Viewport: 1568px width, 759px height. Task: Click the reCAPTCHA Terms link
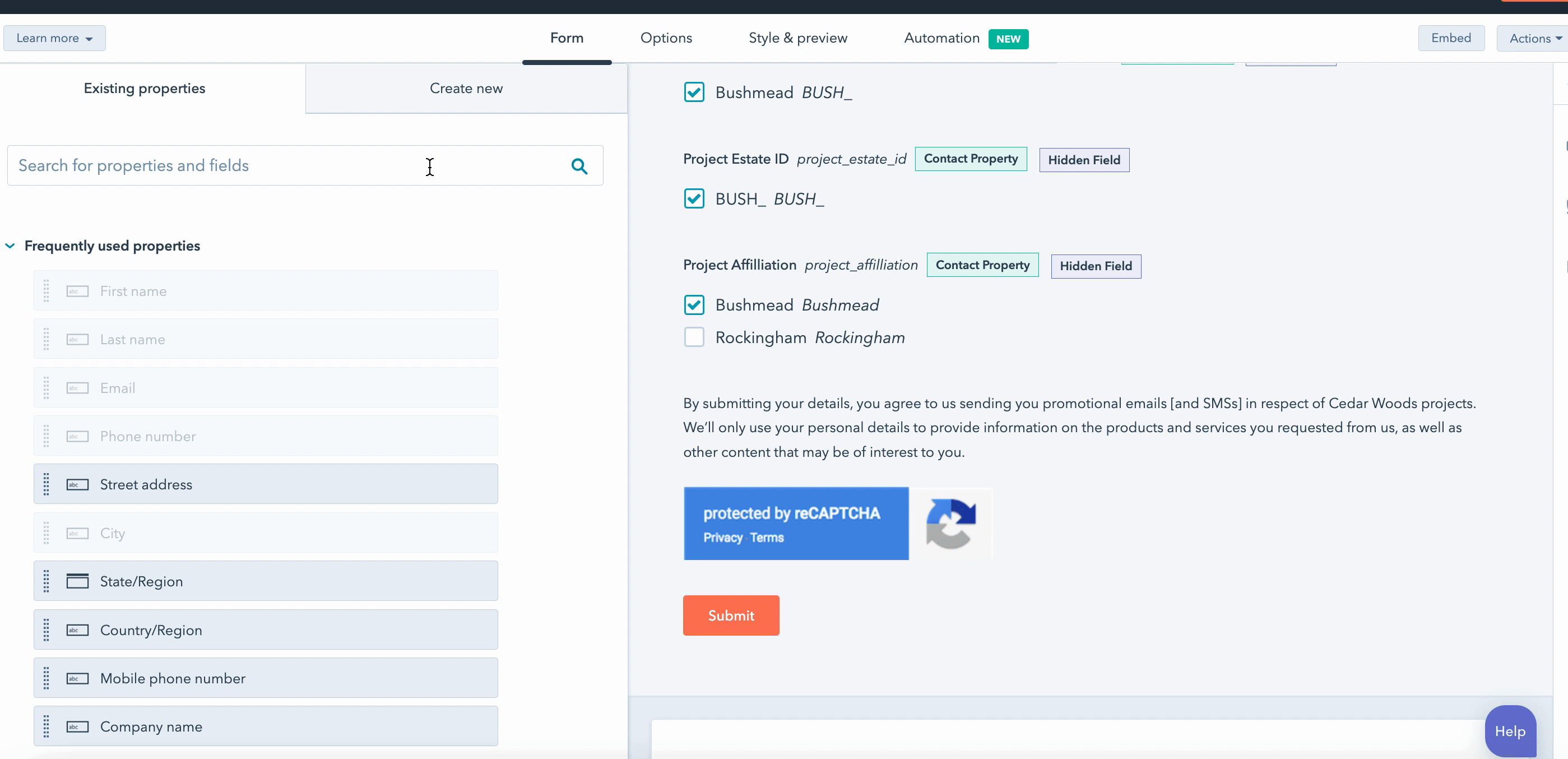(767, 538)
